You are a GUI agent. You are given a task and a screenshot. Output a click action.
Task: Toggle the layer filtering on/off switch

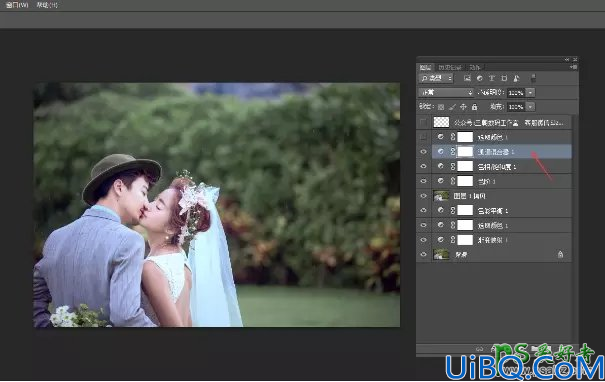point(533,78)
